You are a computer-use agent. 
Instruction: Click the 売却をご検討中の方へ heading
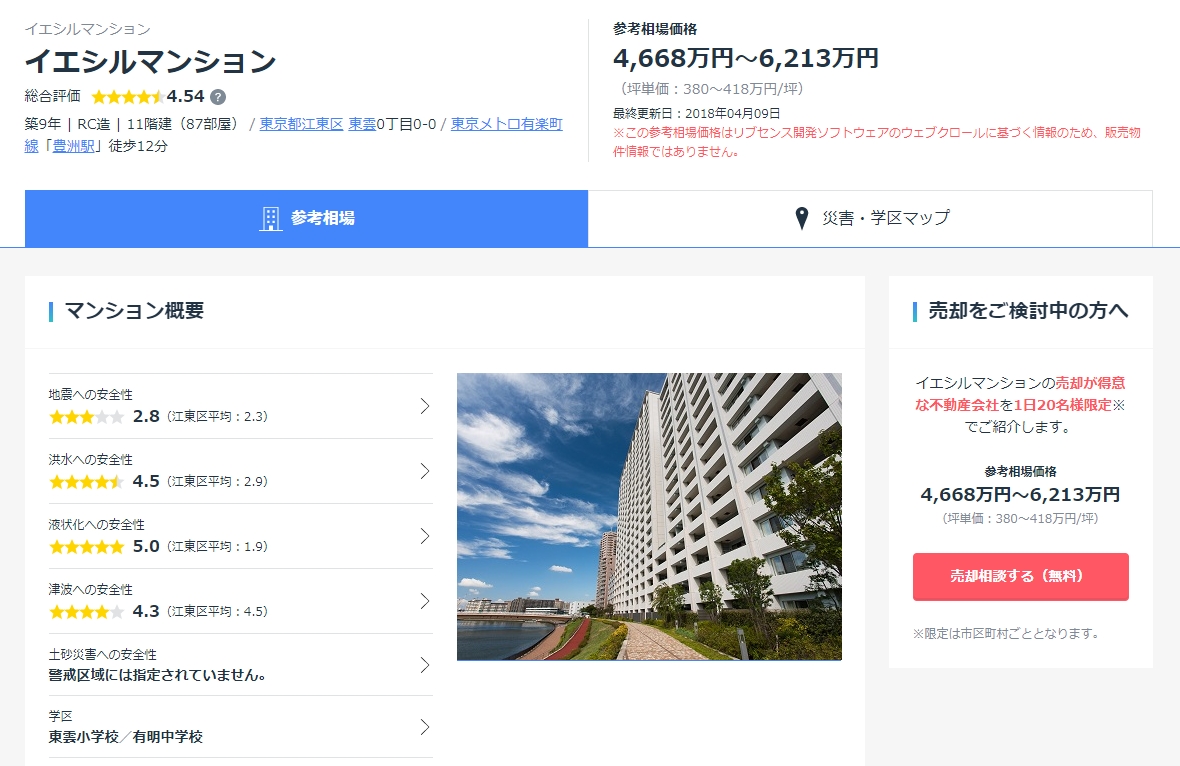[x=1028, y=311]
